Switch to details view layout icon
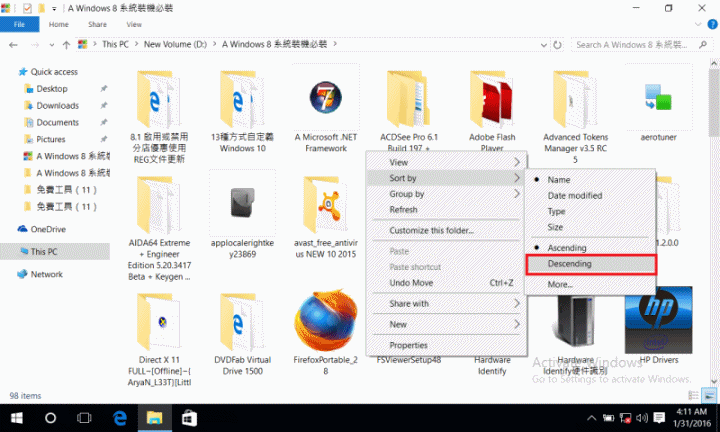This screenshot has height=432, width=720. (x=693, y=395)
